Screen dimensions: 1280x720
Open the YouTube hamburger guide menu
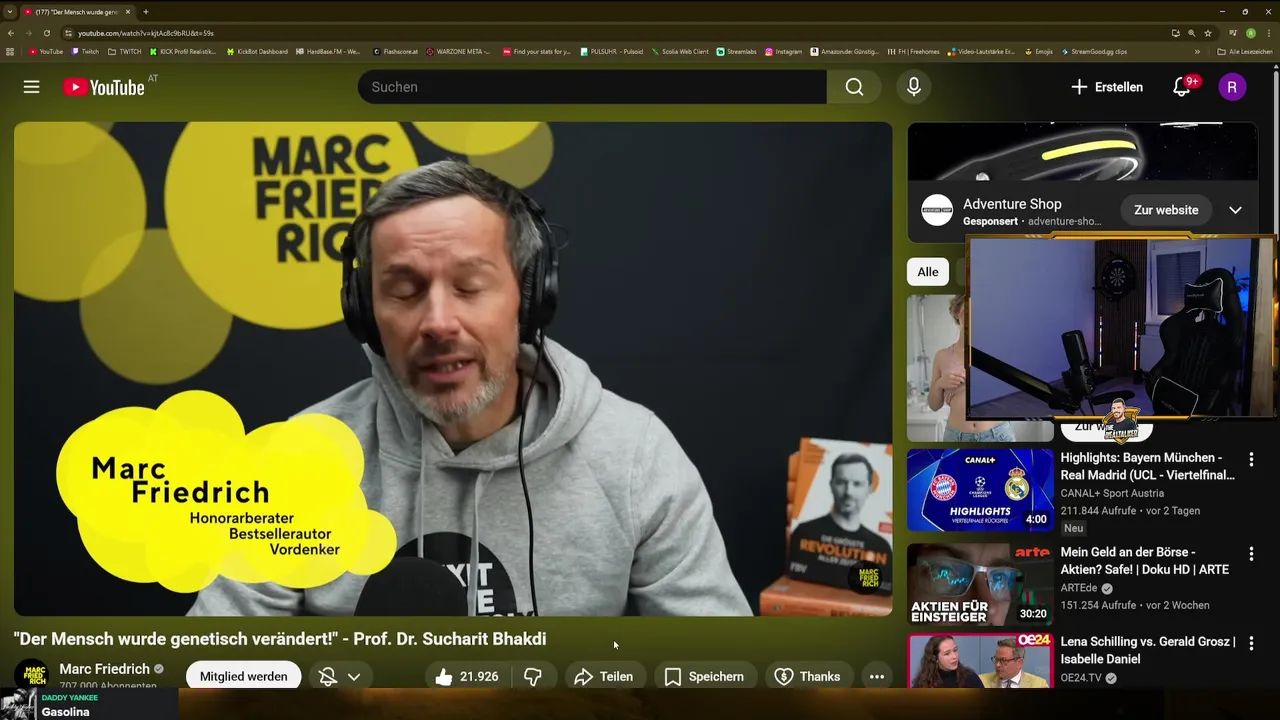tap(32, 87)
